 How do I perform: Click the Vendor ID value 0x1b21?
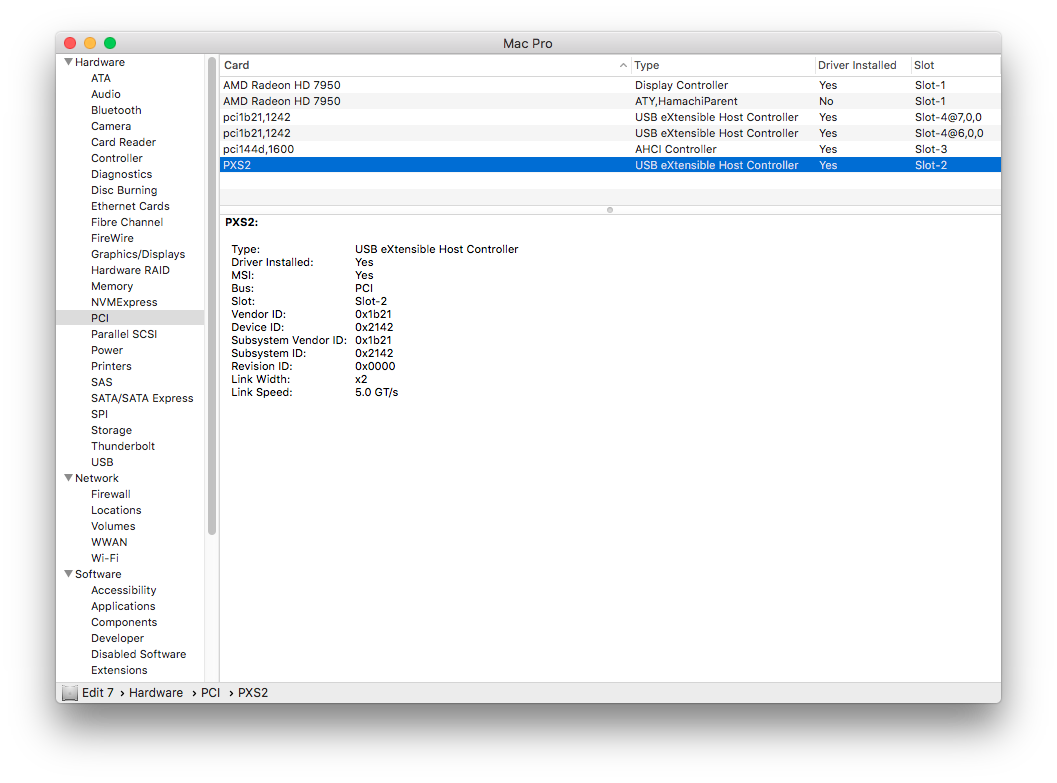click(x=373, y=314)
